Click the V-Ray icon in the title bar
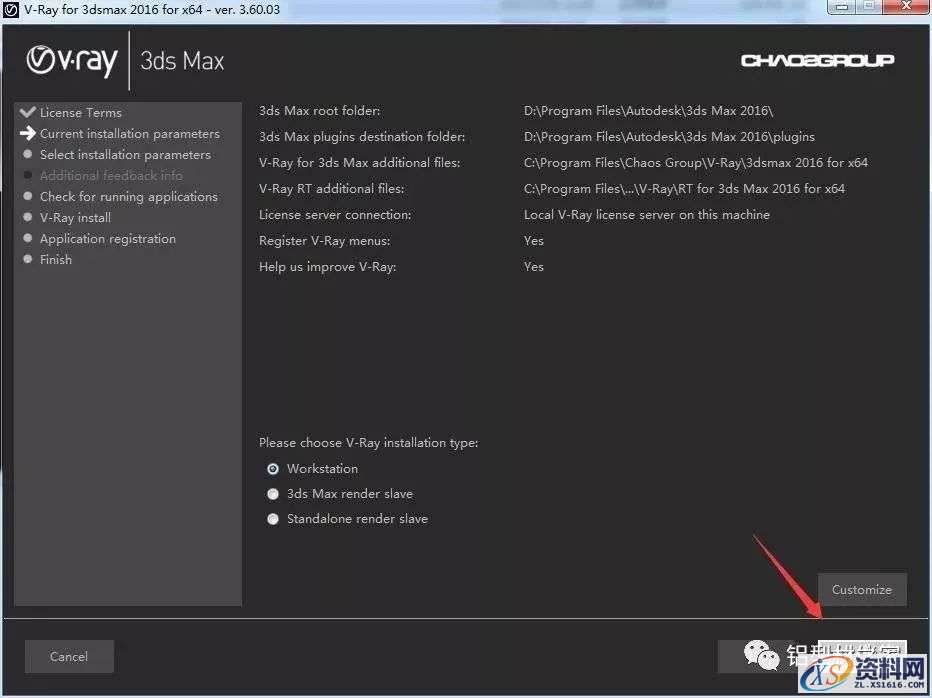Image resolution: width=932 pixels, height=698 pixels. coord(10,9)
